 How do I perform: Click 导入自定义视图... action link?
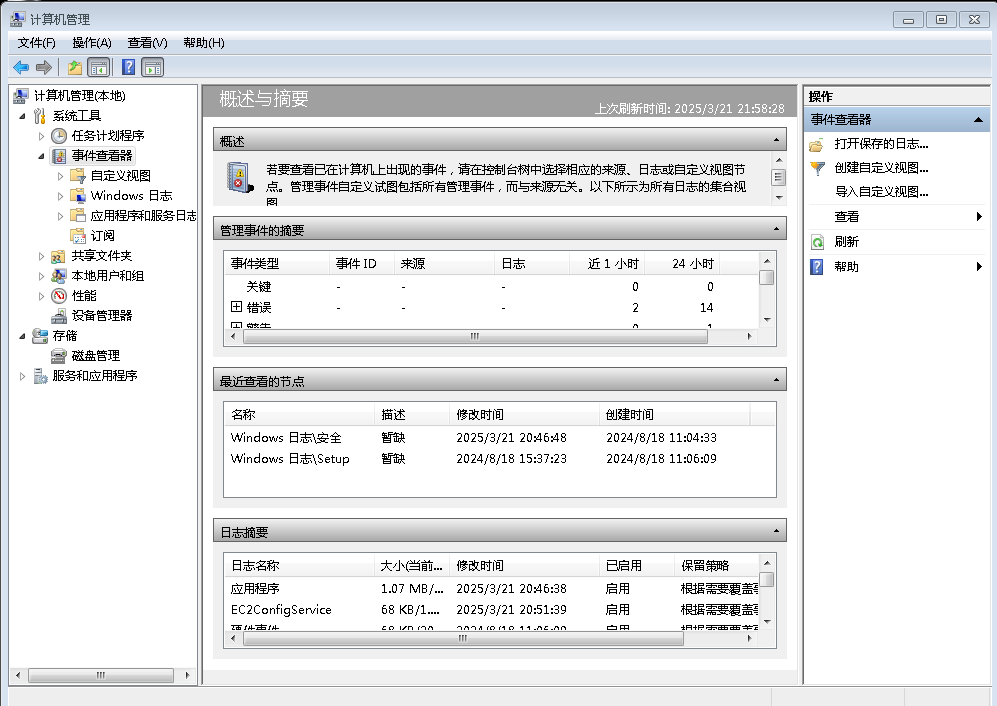pos(881,192)
